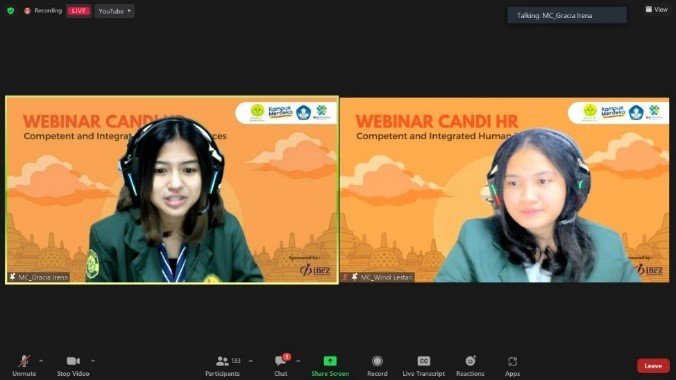Expand audio options arrow next to Unmute
The height and width of the screenshot is (380, 676).
pyautogui.click(x=41, y=361)
